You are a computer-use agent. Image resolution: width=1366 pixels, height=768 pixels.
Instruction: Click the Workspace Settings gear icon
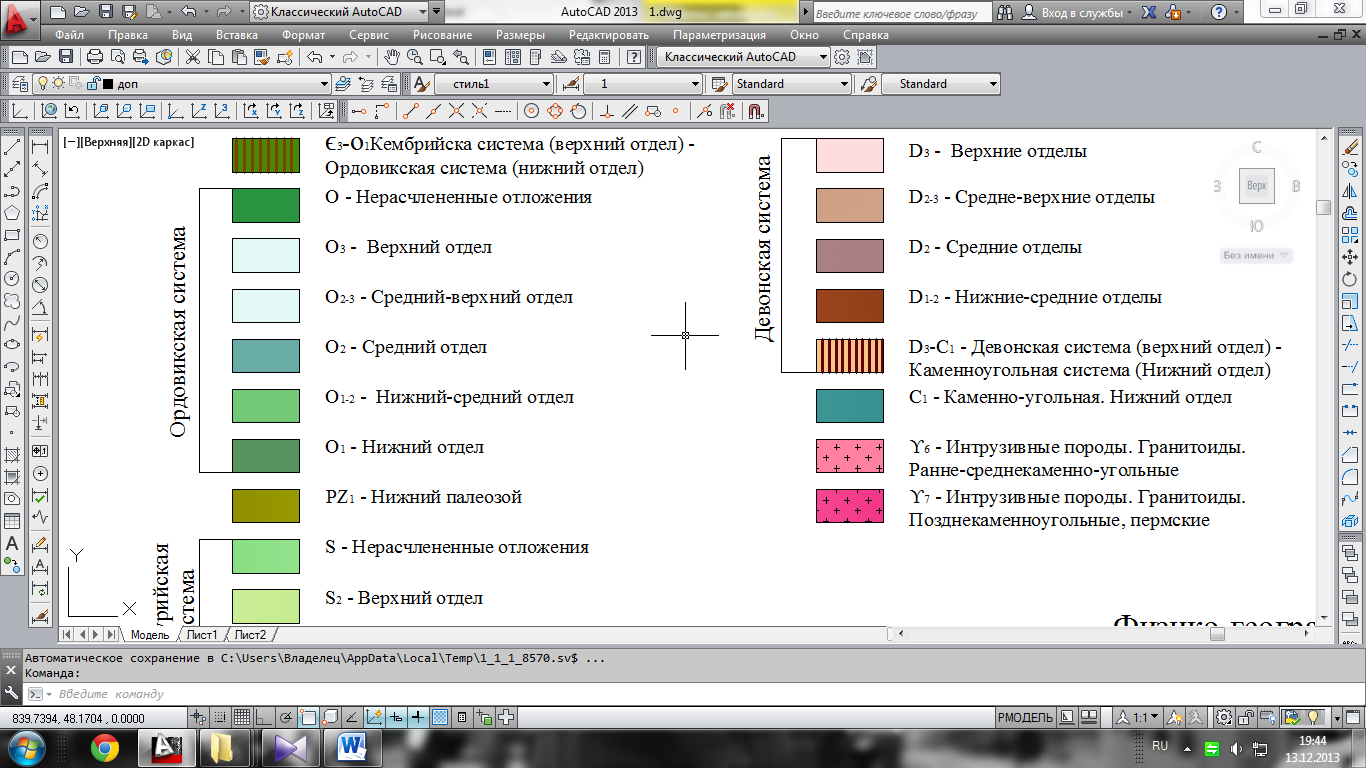pos(843,57)
